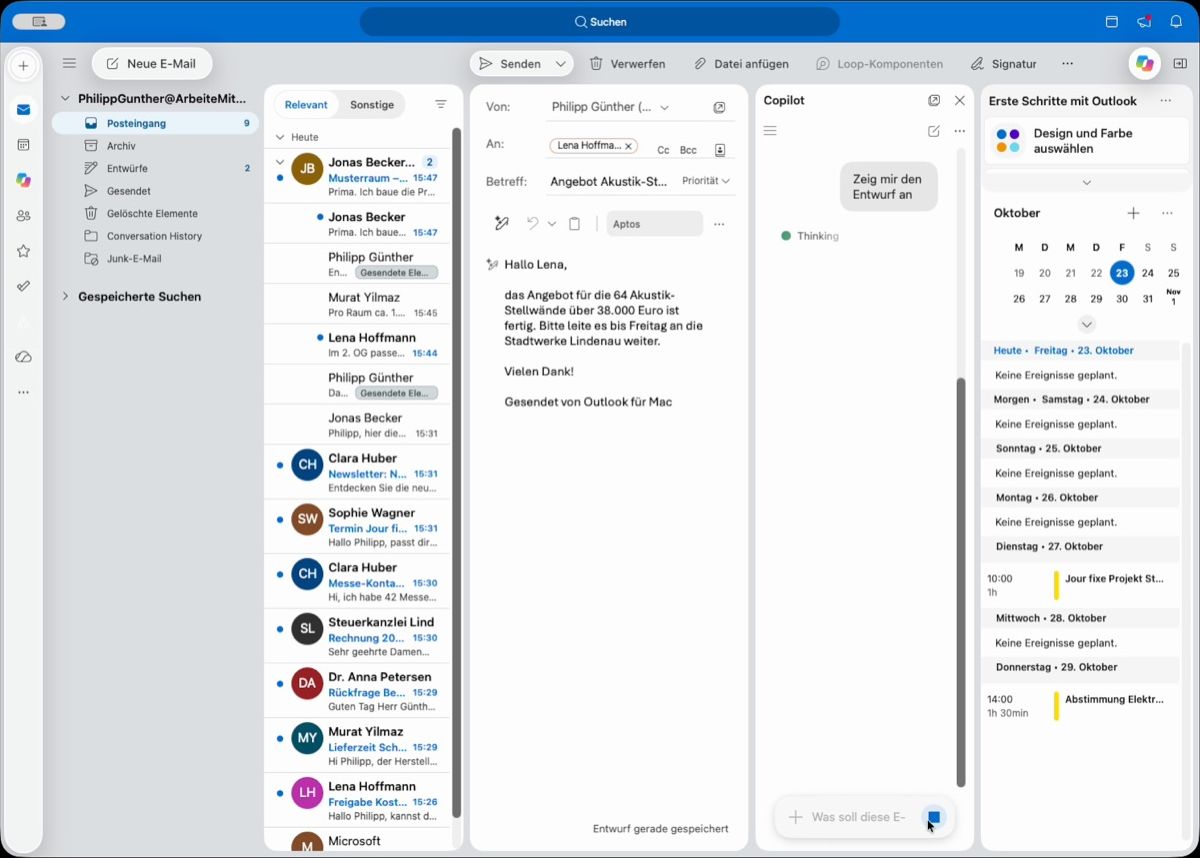Expand Gespeicherte Suchen
Screen dimensions: 1200x858
coord(65,296)
